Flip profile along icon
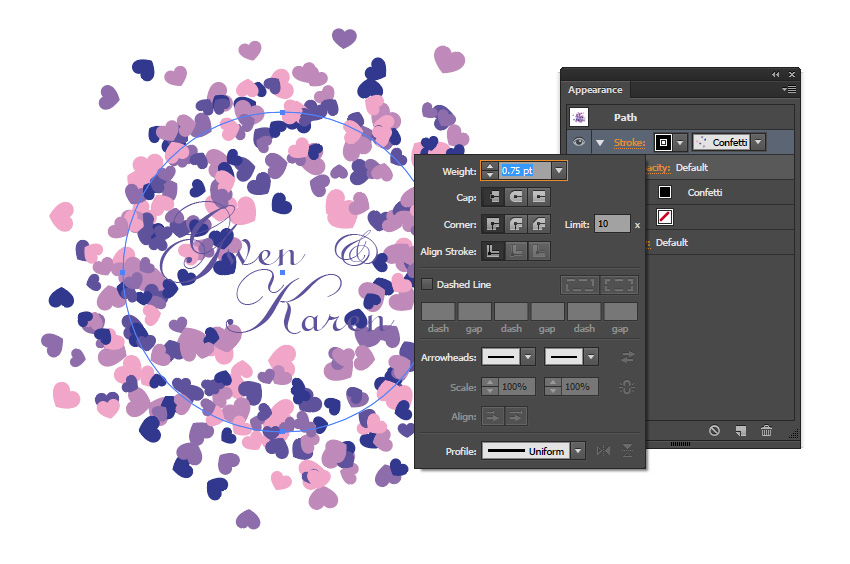 (603, 451)
